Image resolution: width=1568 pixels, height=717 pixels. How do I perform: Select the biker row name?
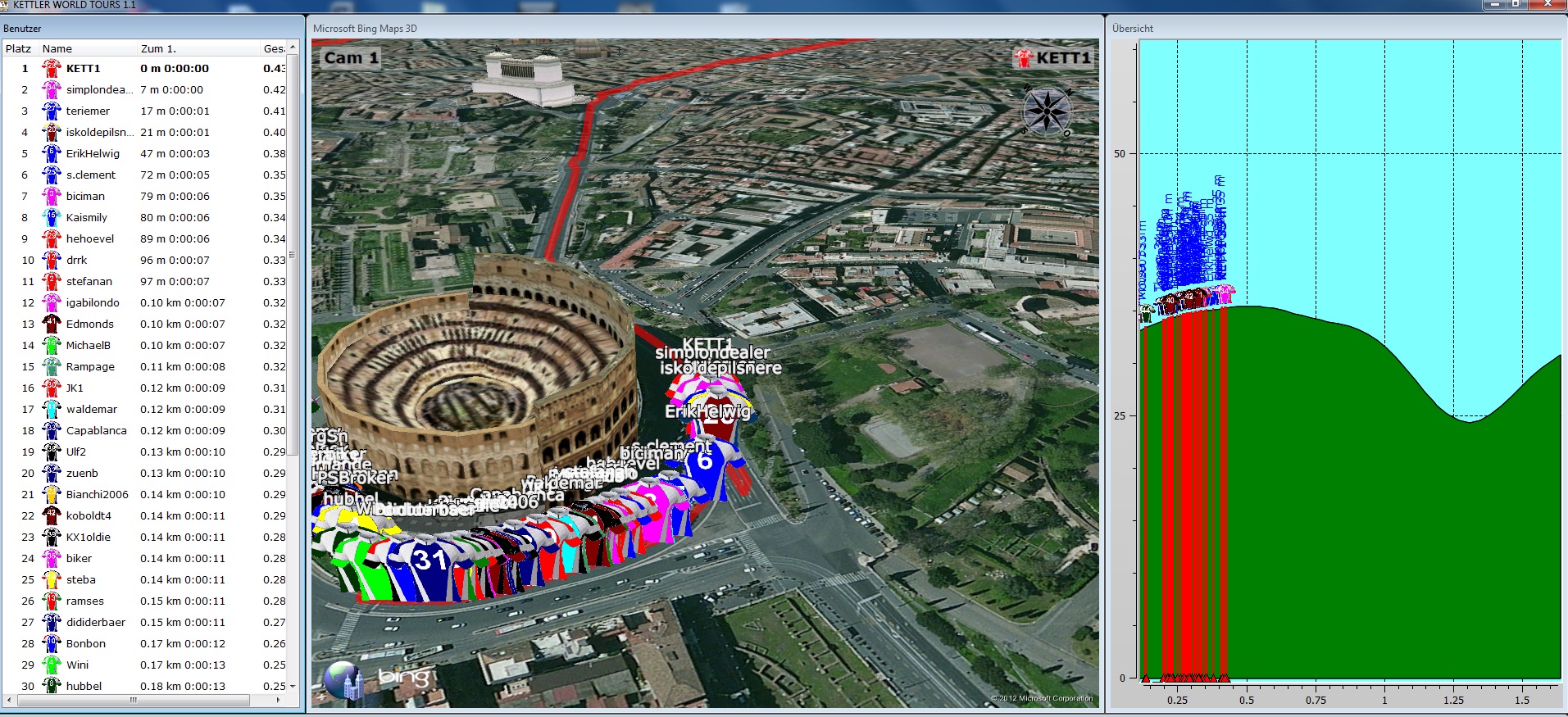point(79,559)
